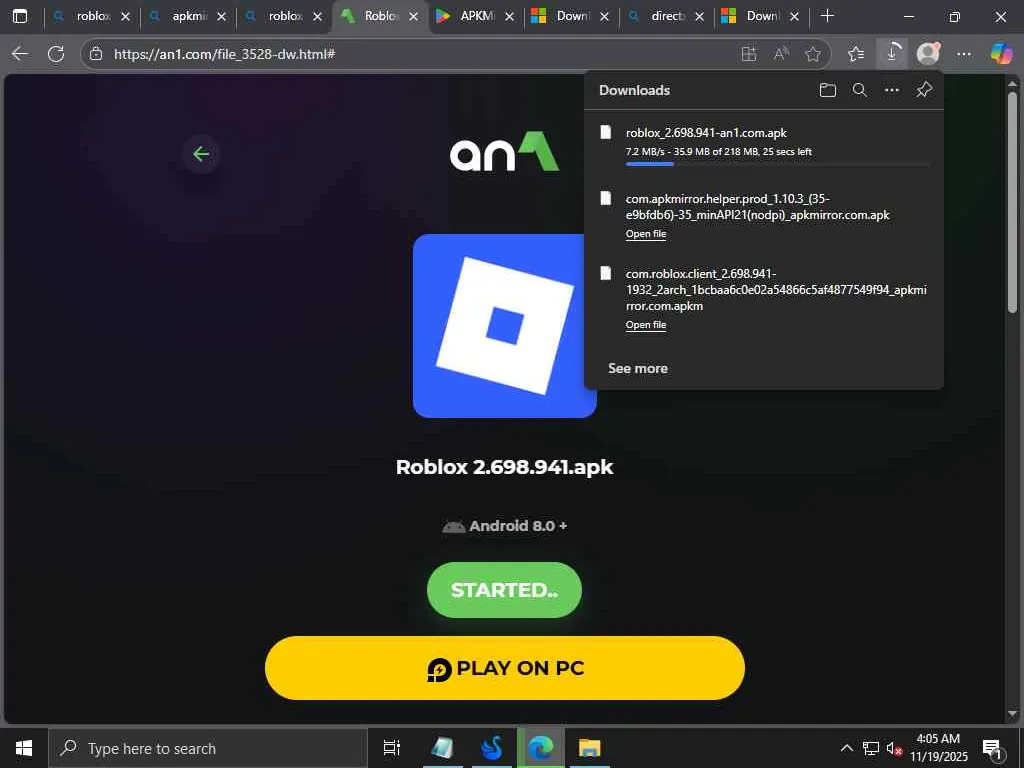Viewport: 1024px width, 768px height.
Task: Open Edge settings and more menu
Action: tap(964, 54)
